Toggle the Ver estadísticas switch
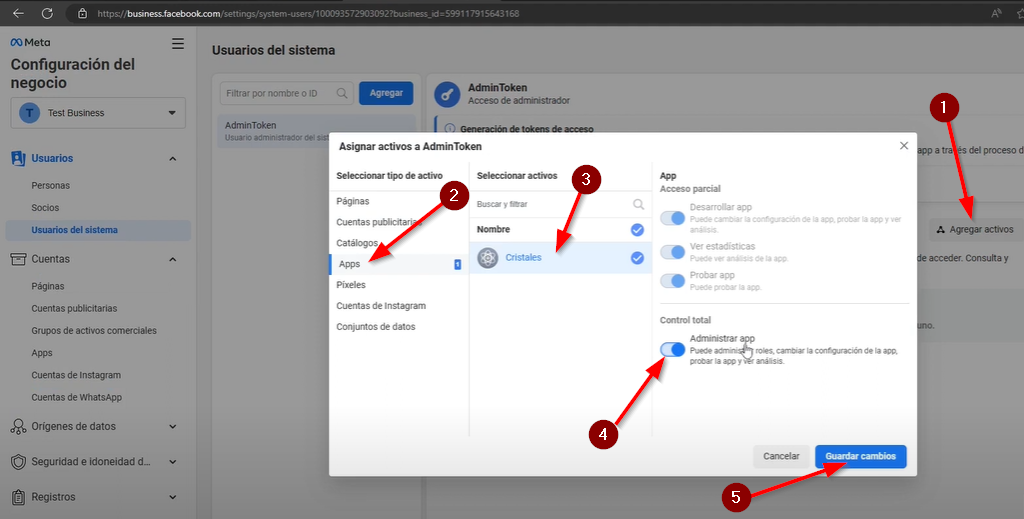Viewport: 1024px width, 519px height. click(672, 252)
